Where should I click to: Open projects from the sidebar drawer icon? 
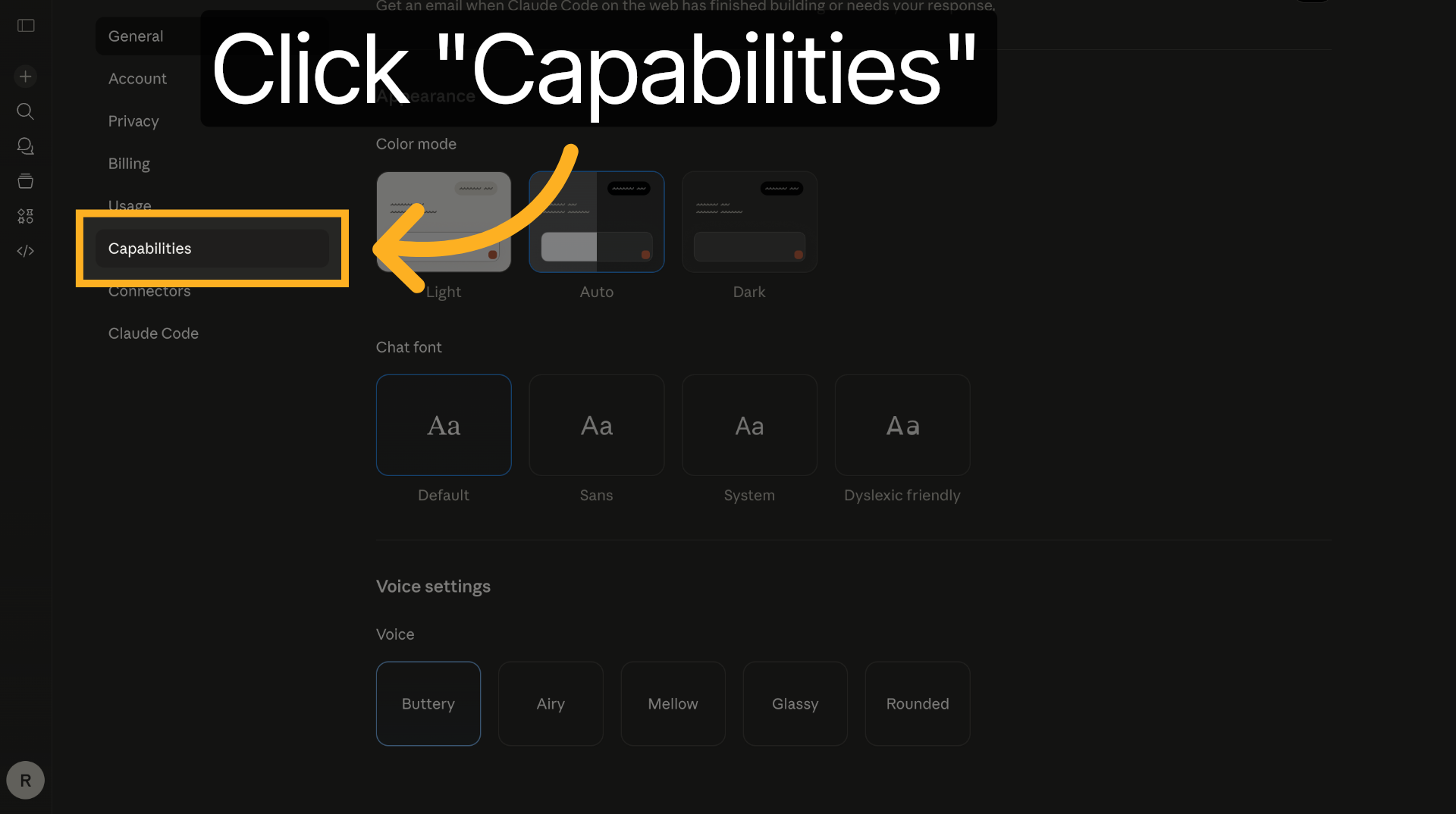[x=25, y=181]
